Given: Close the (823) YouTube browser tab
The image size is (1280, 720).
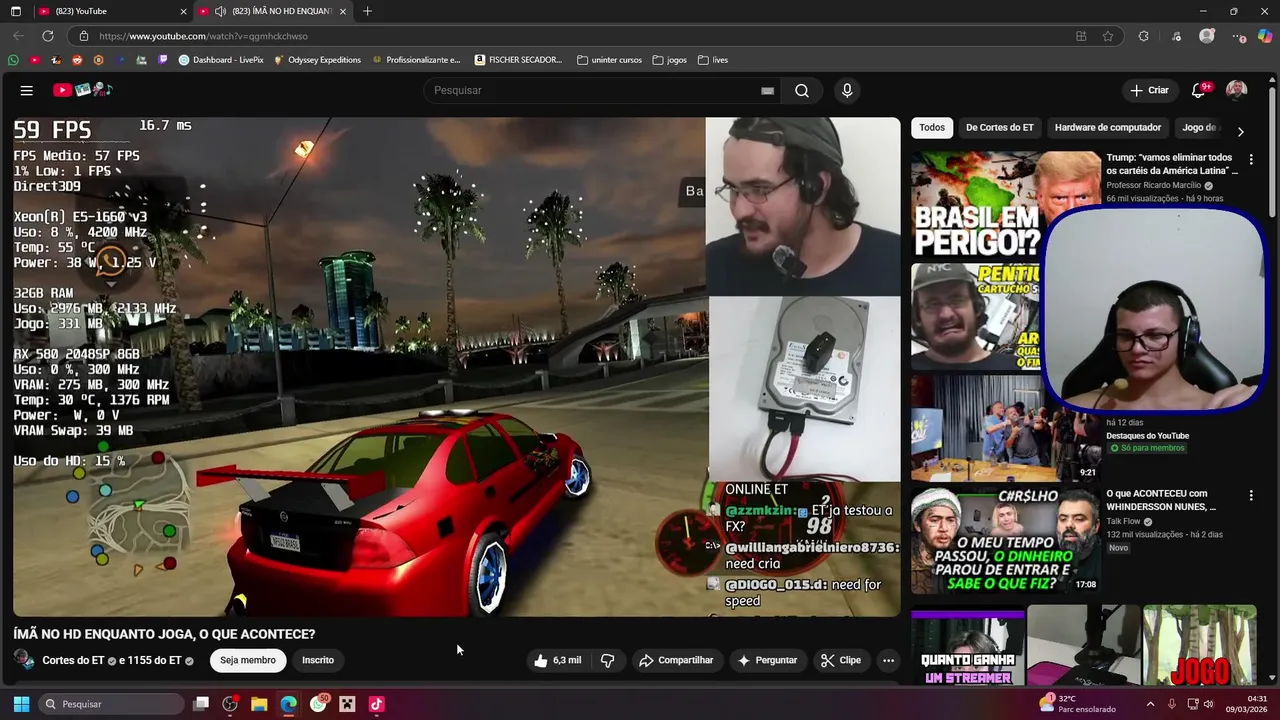Looking at the screenshot, I should pos(183,11).
